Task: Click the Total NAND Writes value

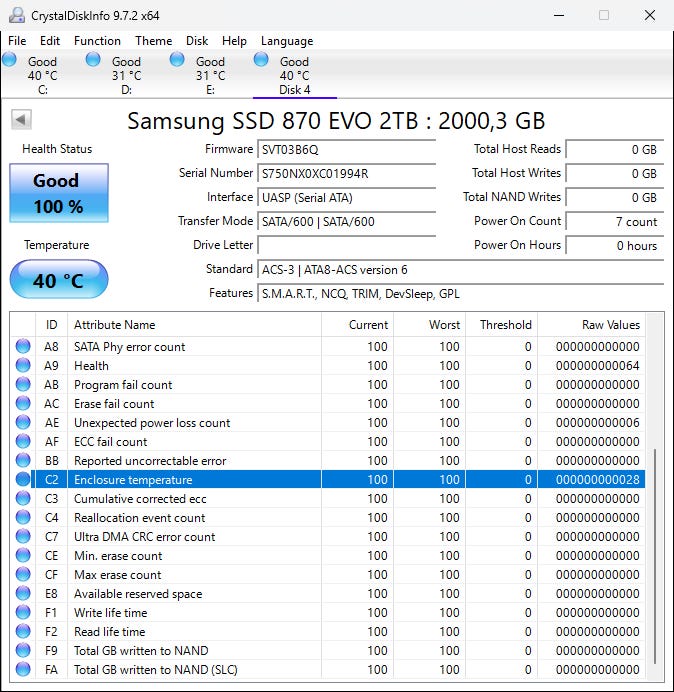Action: coord(614,197)
